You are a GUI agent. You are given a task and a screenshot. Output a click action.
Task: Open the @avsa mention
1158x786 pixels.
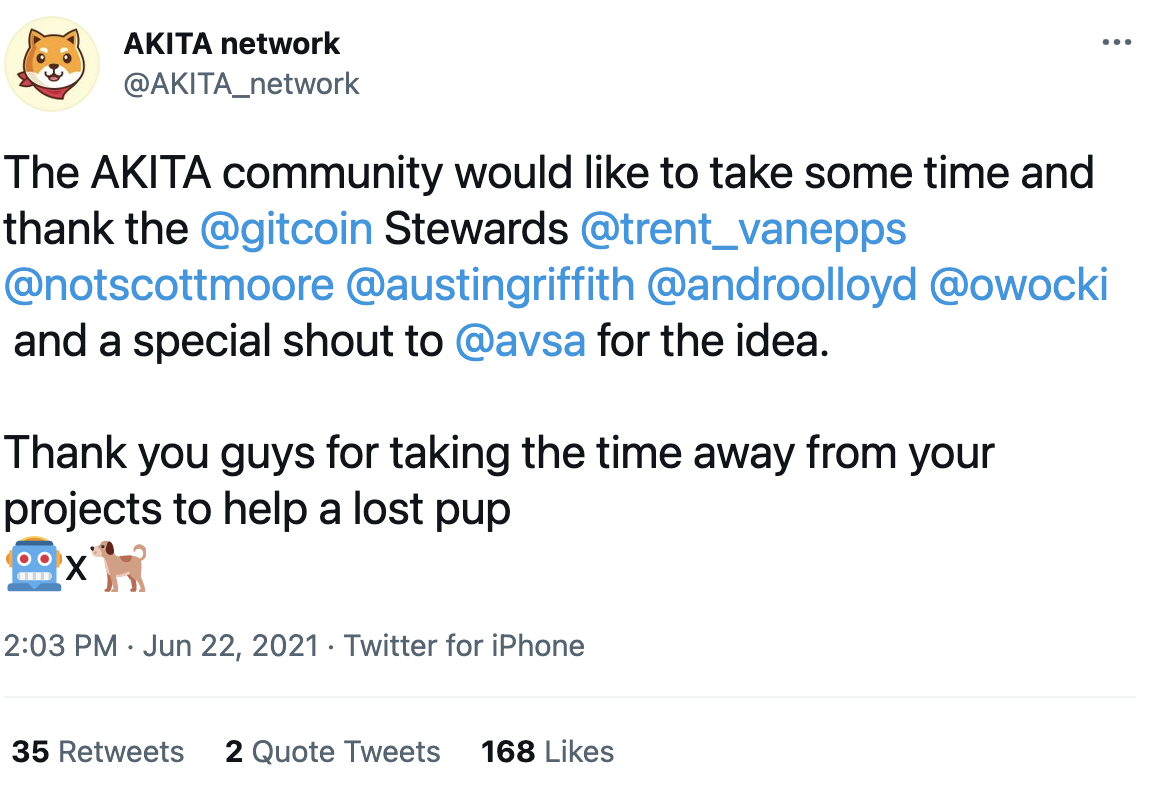[520, 342]
